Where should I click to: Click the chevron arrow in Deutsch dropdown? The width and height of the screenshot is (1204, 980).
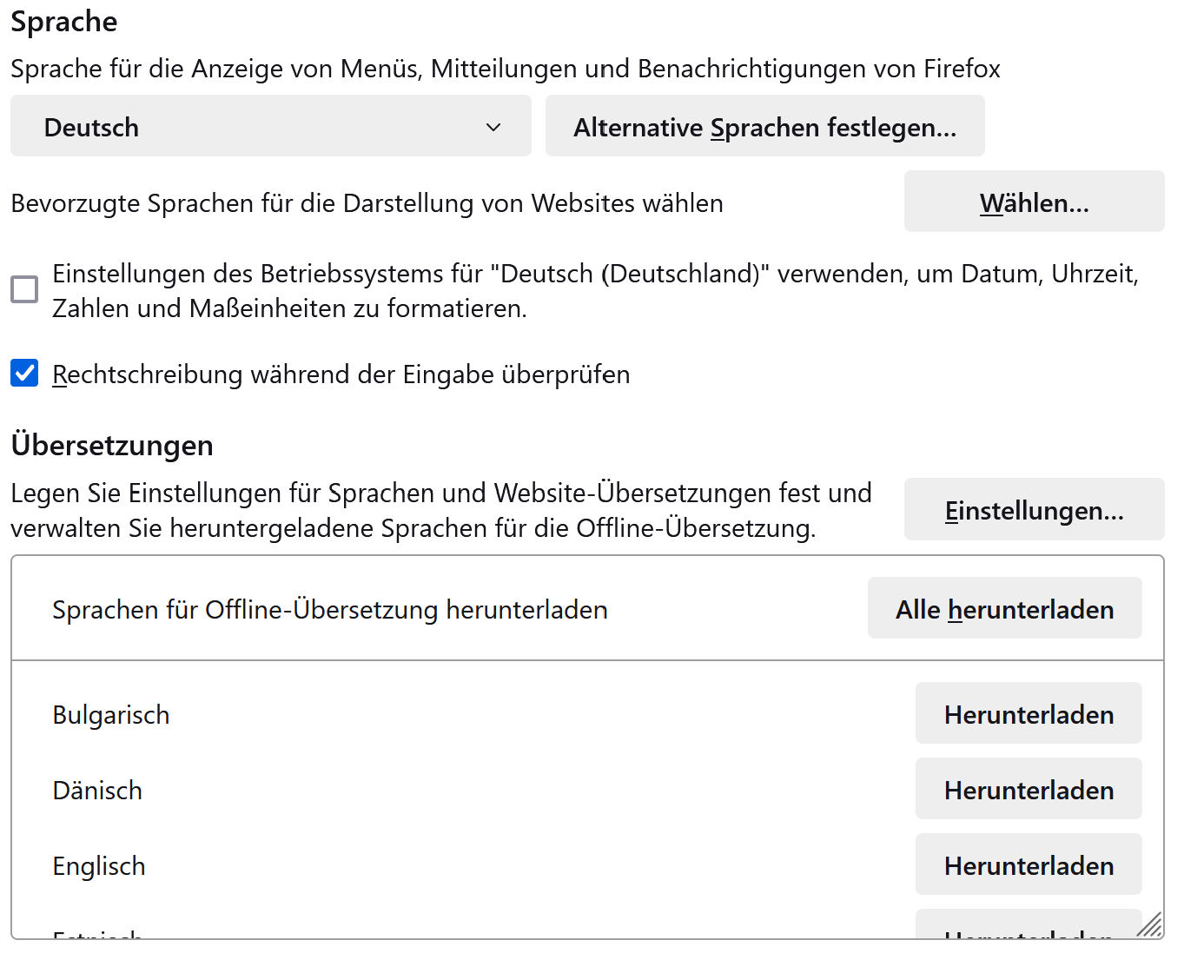click(x=493, y=127)
